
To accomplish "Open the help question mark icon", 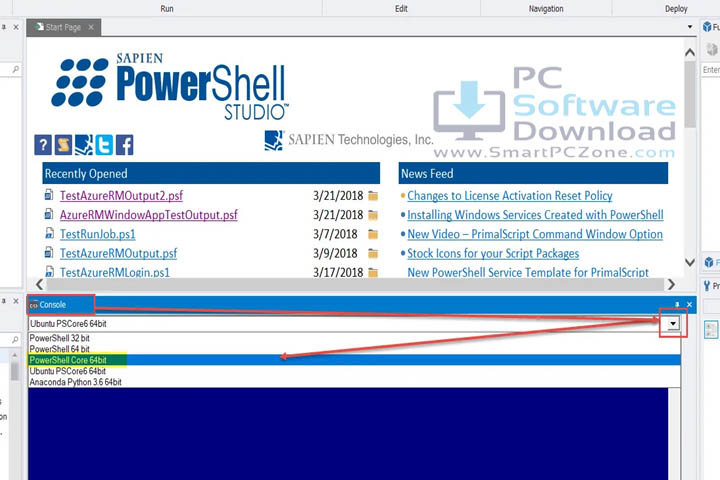I will (43, 145).
